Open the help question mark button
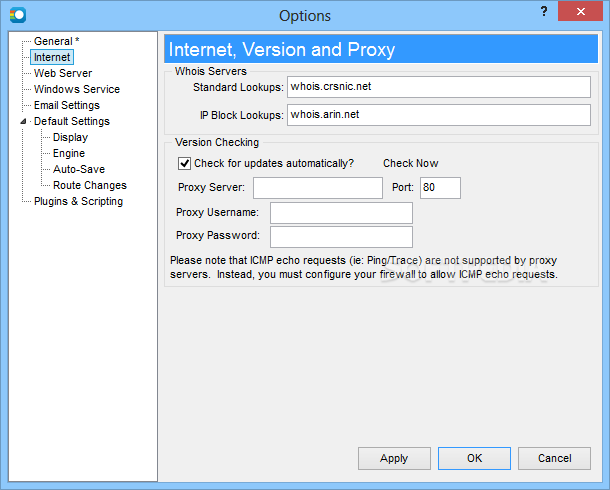 click(x=544, y=12)
